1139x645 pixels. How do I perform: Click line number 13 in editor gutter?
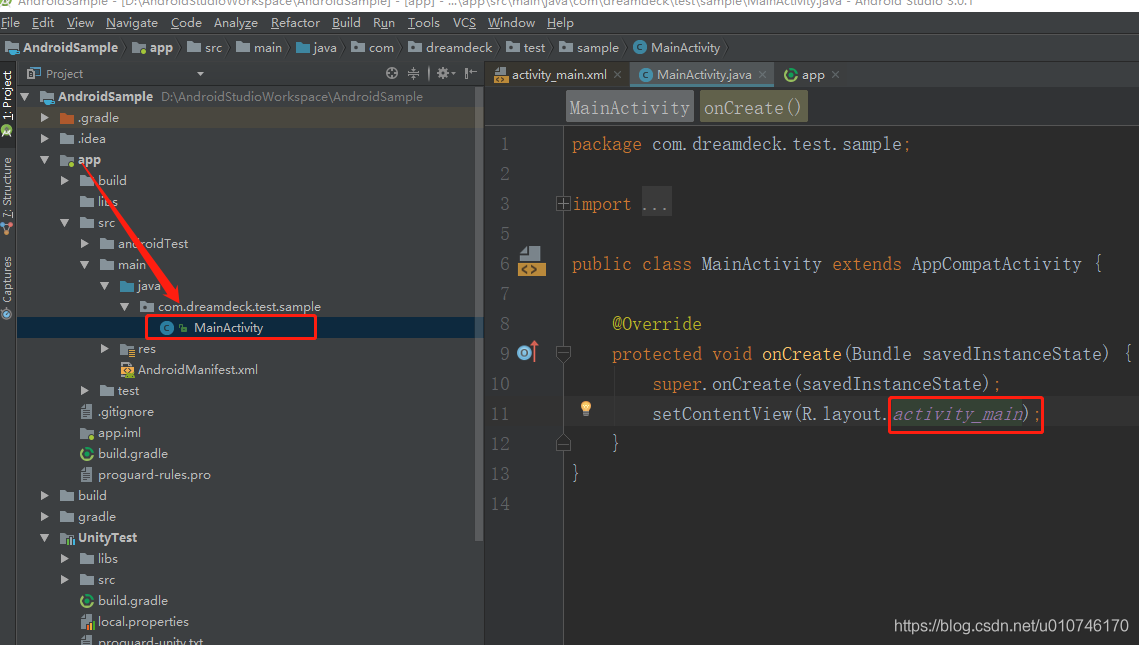[500, 474]
